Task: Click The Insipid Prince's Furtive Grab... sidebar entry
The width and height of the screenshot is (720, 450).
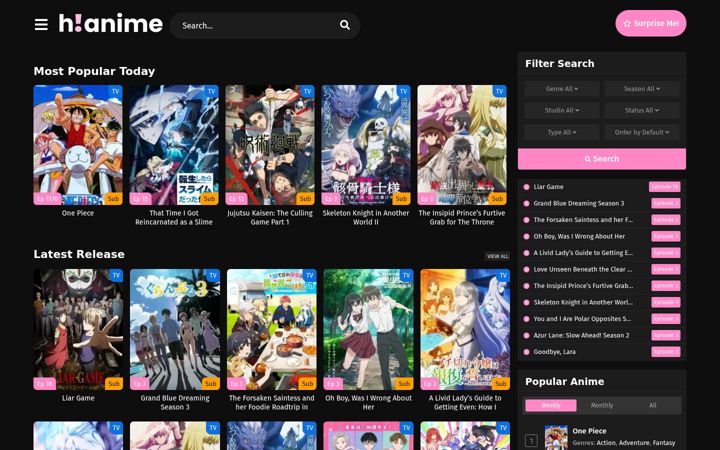Action: pos(583,286)
